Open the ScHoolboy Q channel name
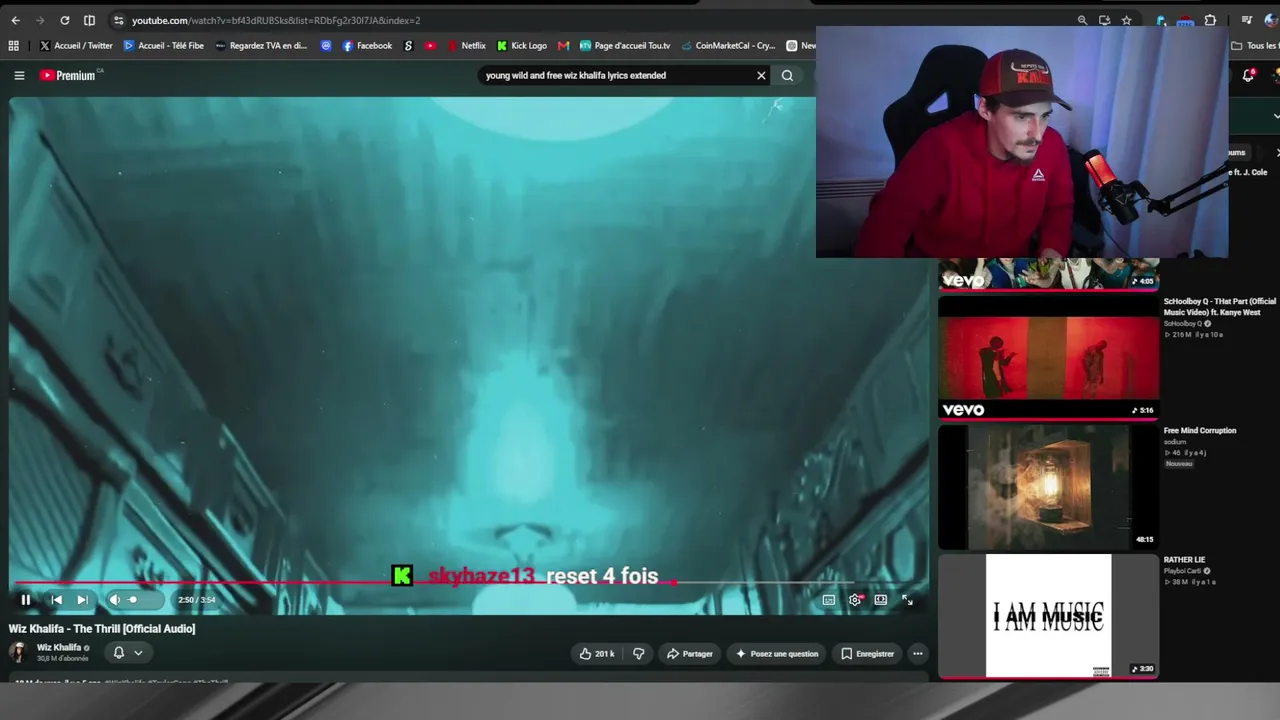Viewport: 1280px width, 720px height. (1183, 324)
